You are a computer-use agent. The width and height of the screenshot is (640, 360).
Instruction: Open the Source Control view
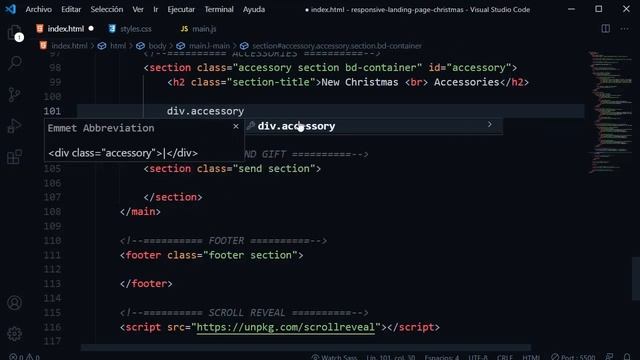[15, 94]
